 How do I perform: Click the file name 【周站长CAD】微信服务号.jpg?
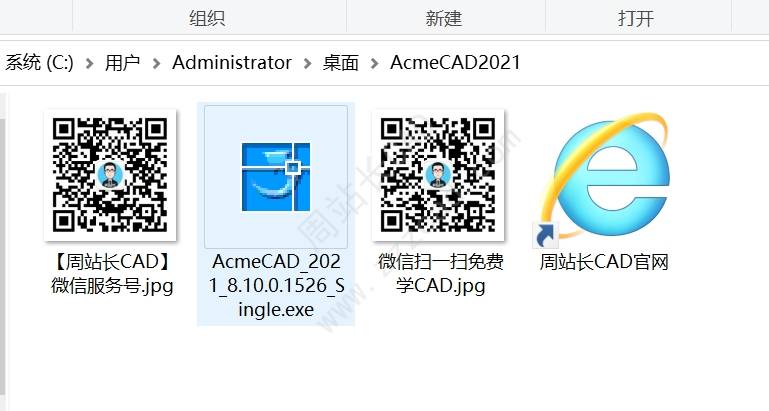point(112,274)
